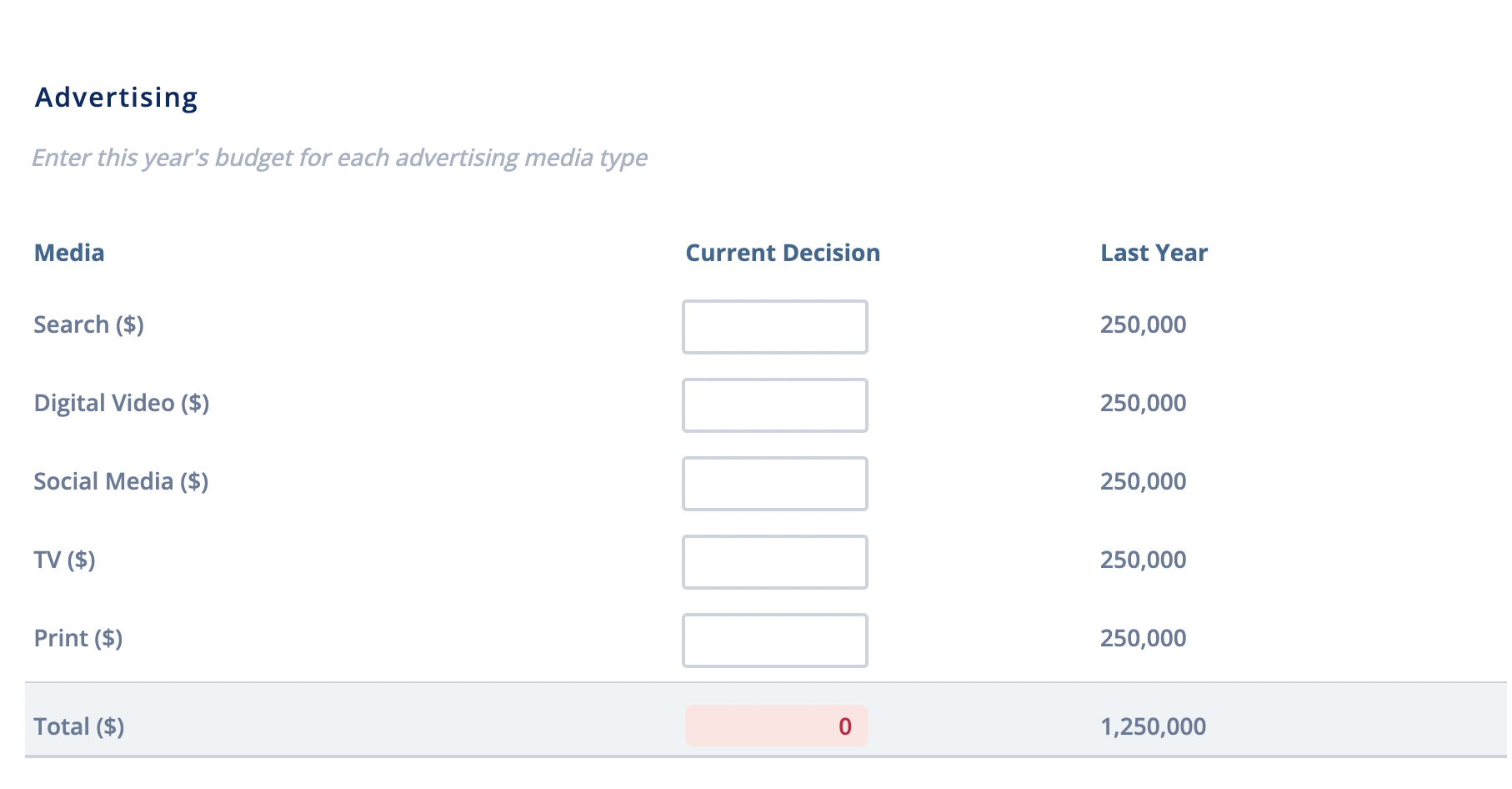Select the Current Decision column header

(x=782, y=253)
